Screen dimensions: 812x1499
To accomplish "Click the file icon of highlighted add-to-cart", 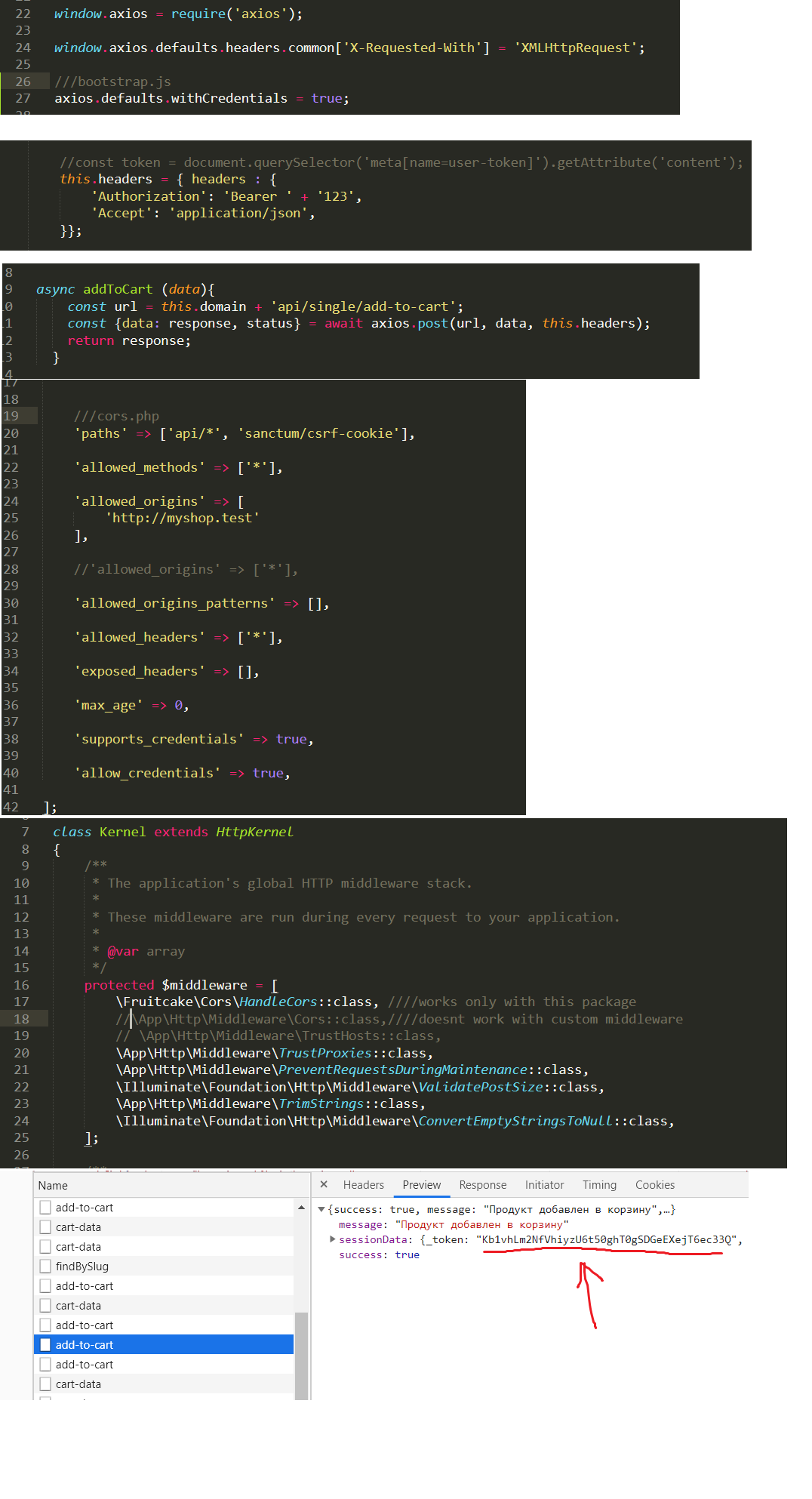I will point(45,1345).
